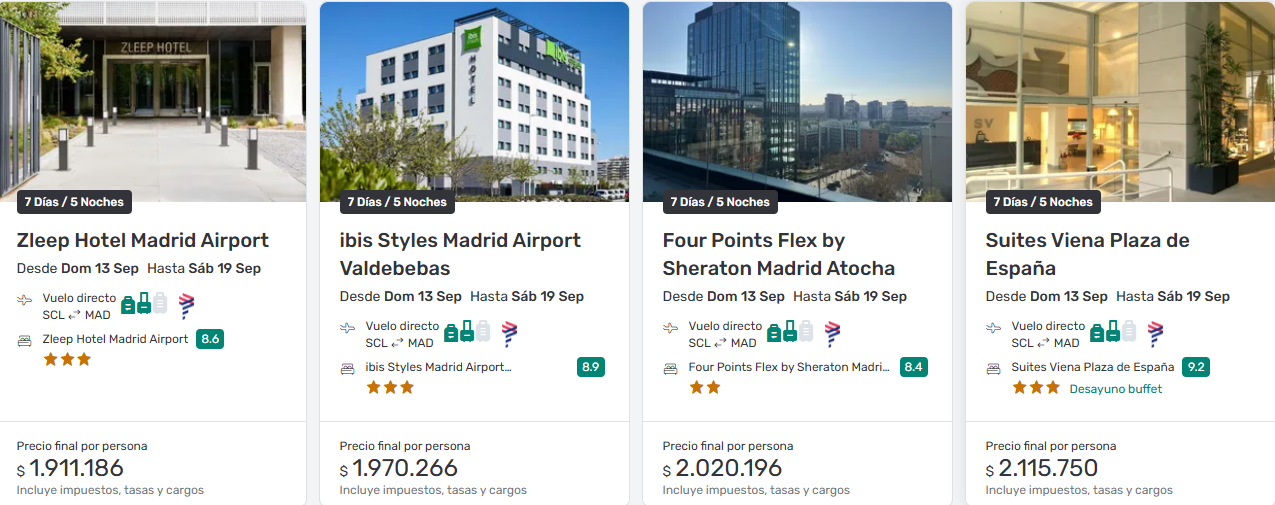Click the 8.6 rating badge for Zleep Hotel
Image resolution: width=1275 pixels, height=505 pixels.
coord(210,339)
